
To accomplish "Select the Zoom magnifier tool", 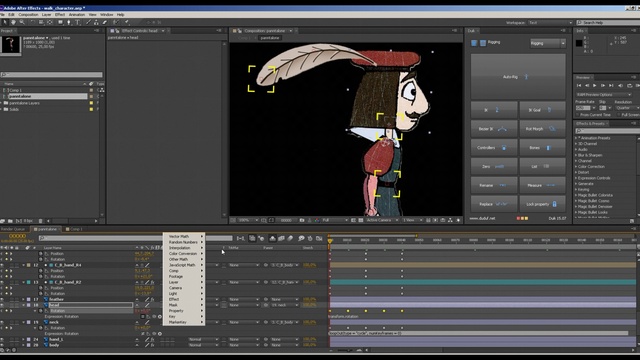I will click(22, 22).
